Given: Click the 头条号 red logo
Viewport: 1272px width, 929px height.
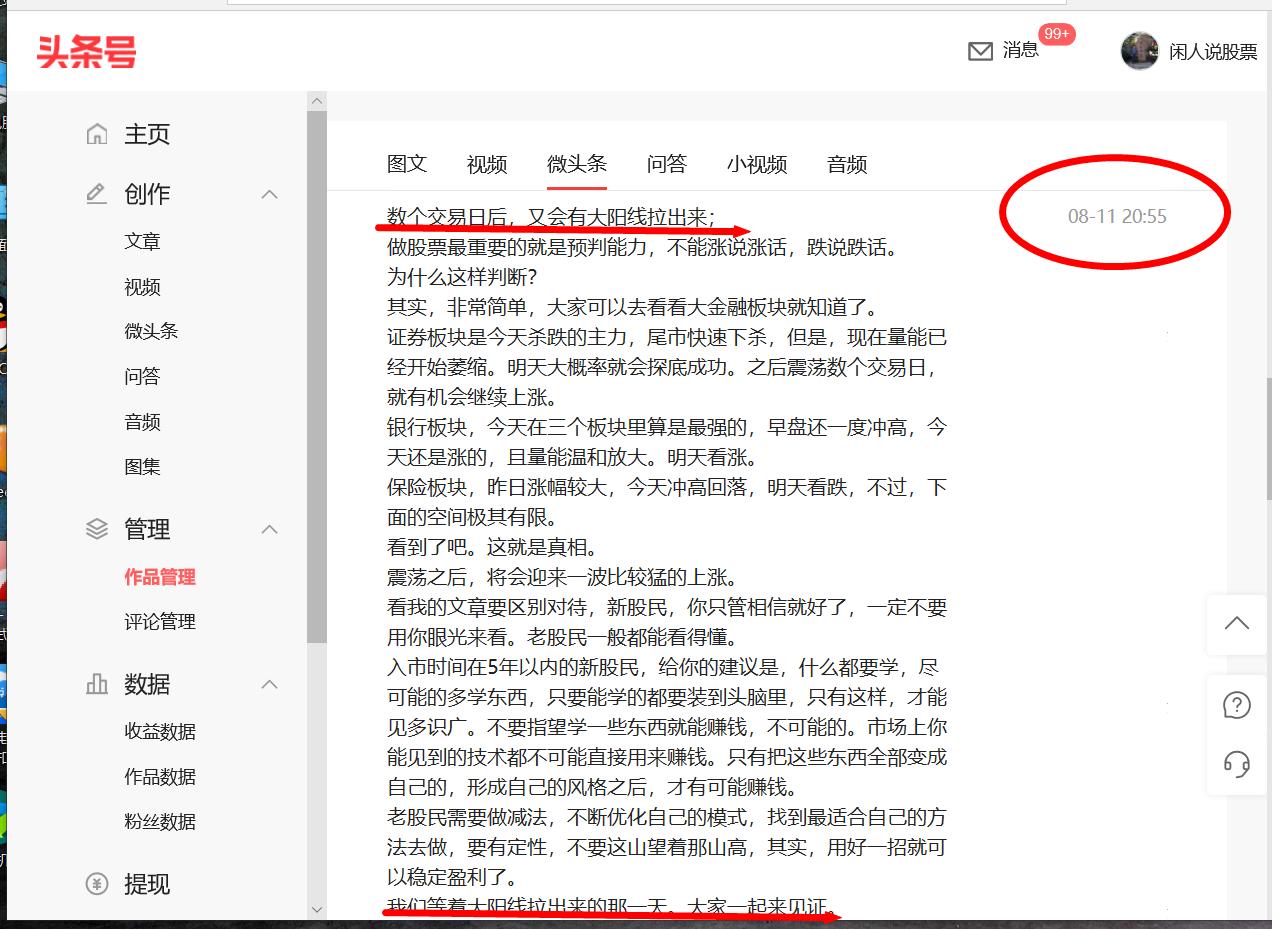Looking at the screenshot, I should tap(85, 51).
